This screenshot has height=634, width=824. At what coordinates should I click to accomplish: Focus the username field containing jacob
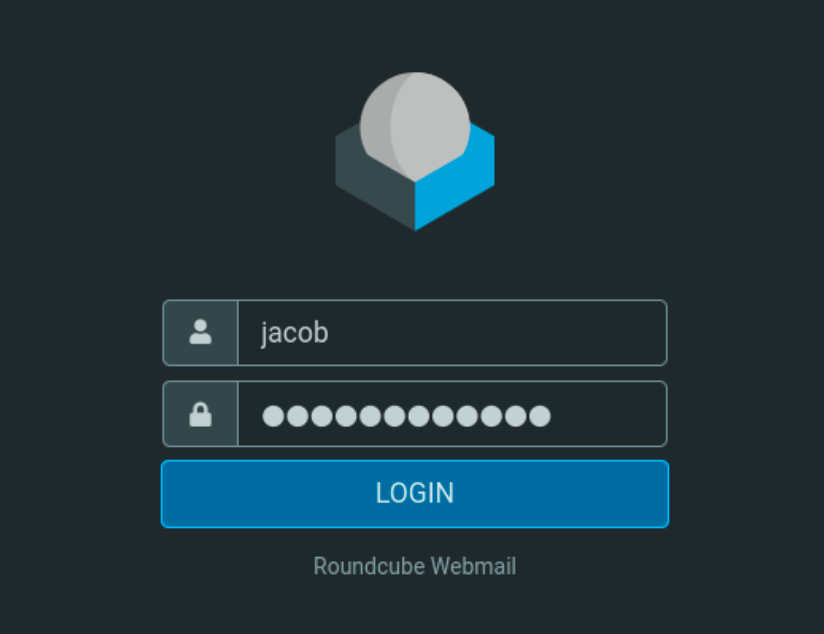[452, 333]
